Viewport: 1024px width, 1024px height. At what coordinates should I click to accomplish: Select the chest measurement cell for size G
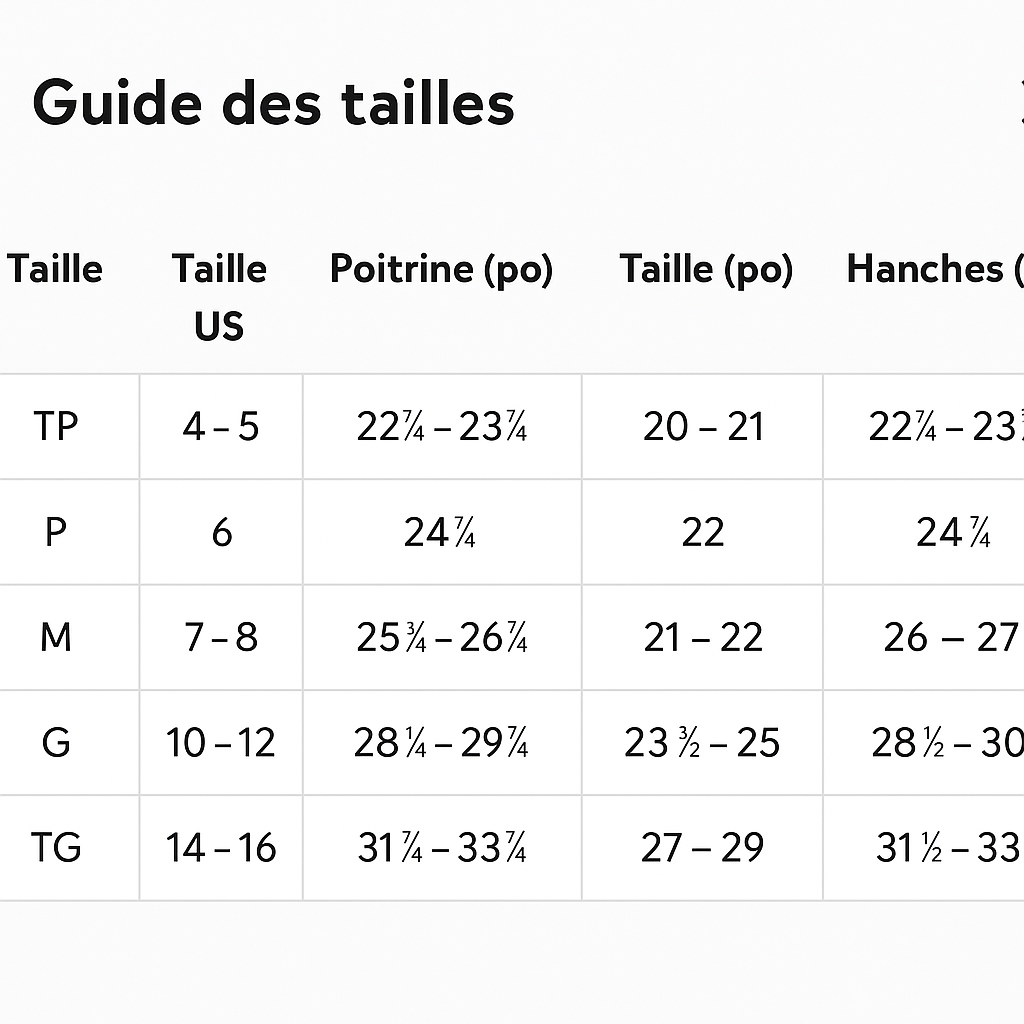coord(441,743)
